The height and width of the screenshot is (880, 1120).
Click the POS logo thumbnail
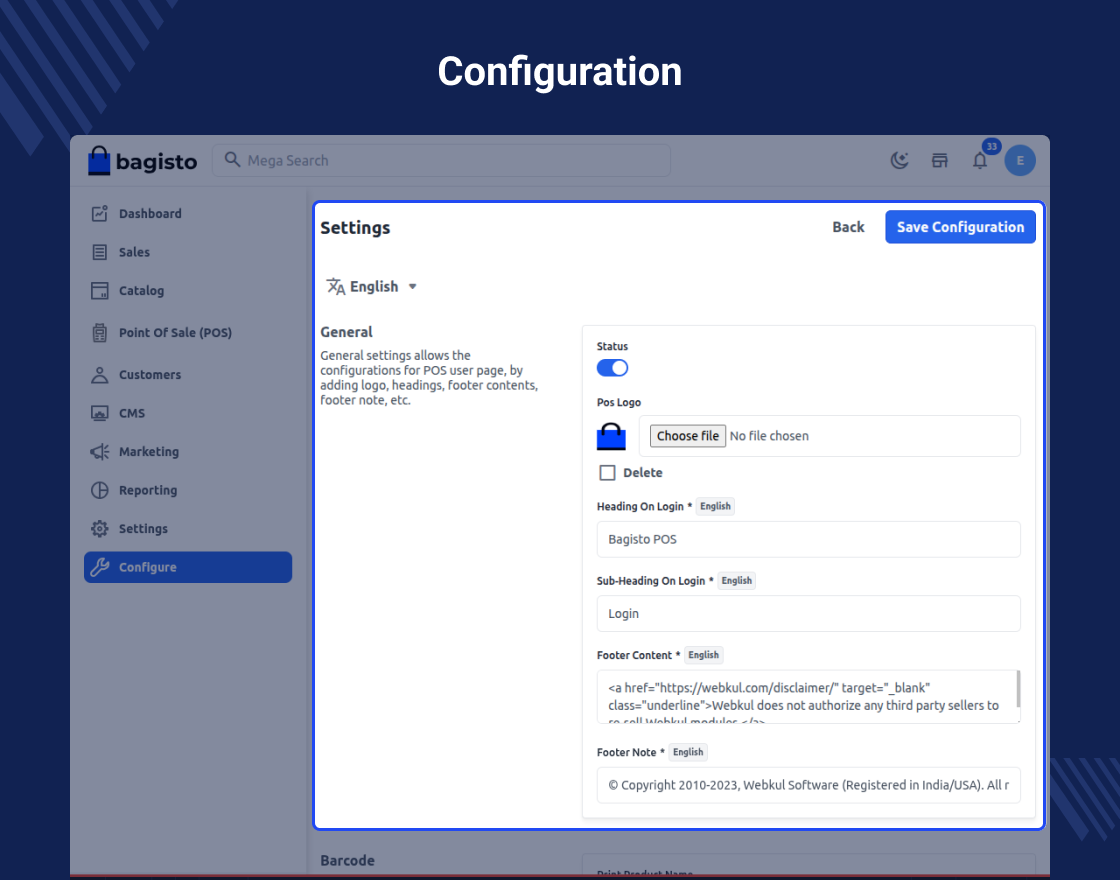pos(611,437)
